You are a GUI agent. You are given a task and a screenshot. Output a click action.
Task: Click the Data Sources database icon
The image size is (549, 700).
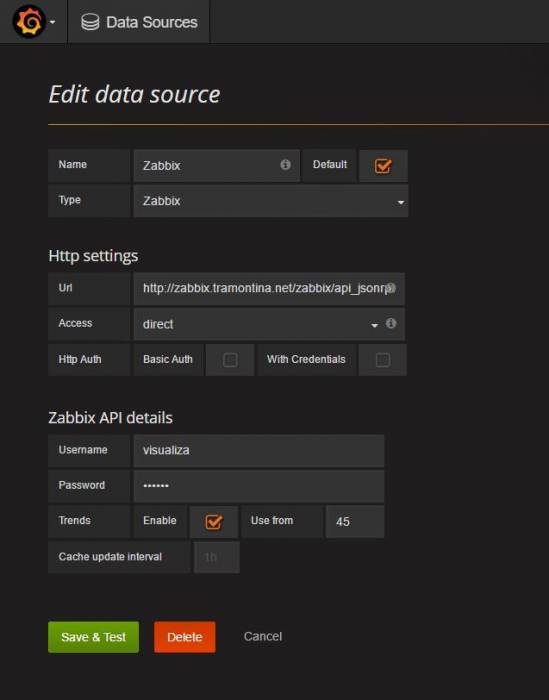click(x=90, y=22)
